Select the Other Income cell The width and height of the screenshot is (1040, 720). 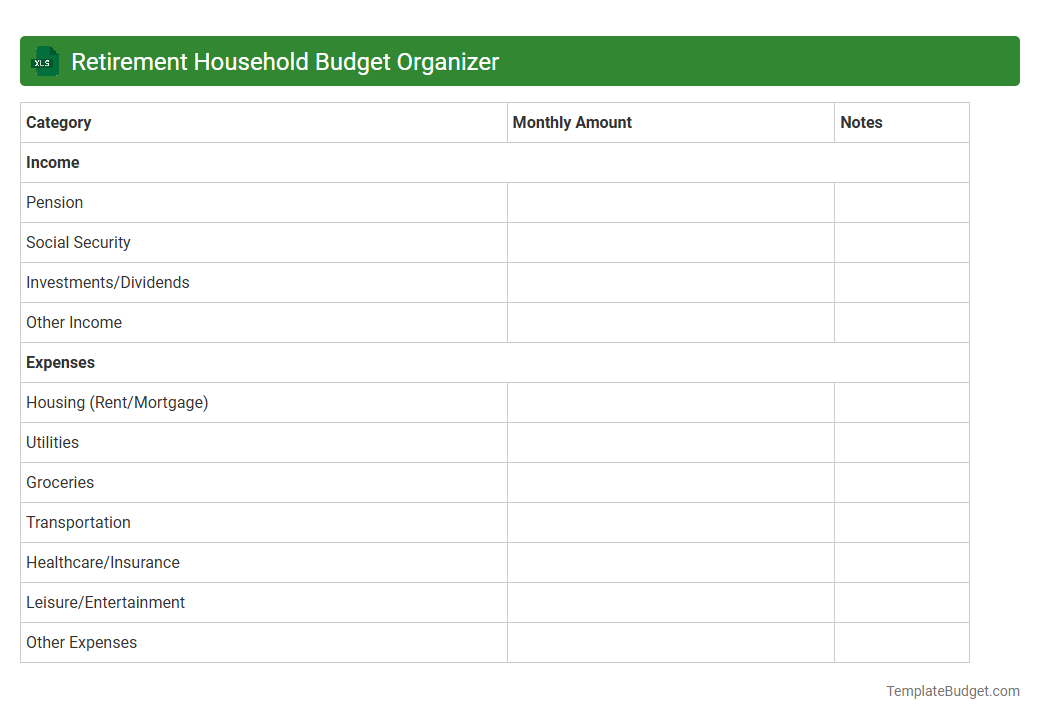(x=74, y=322)
